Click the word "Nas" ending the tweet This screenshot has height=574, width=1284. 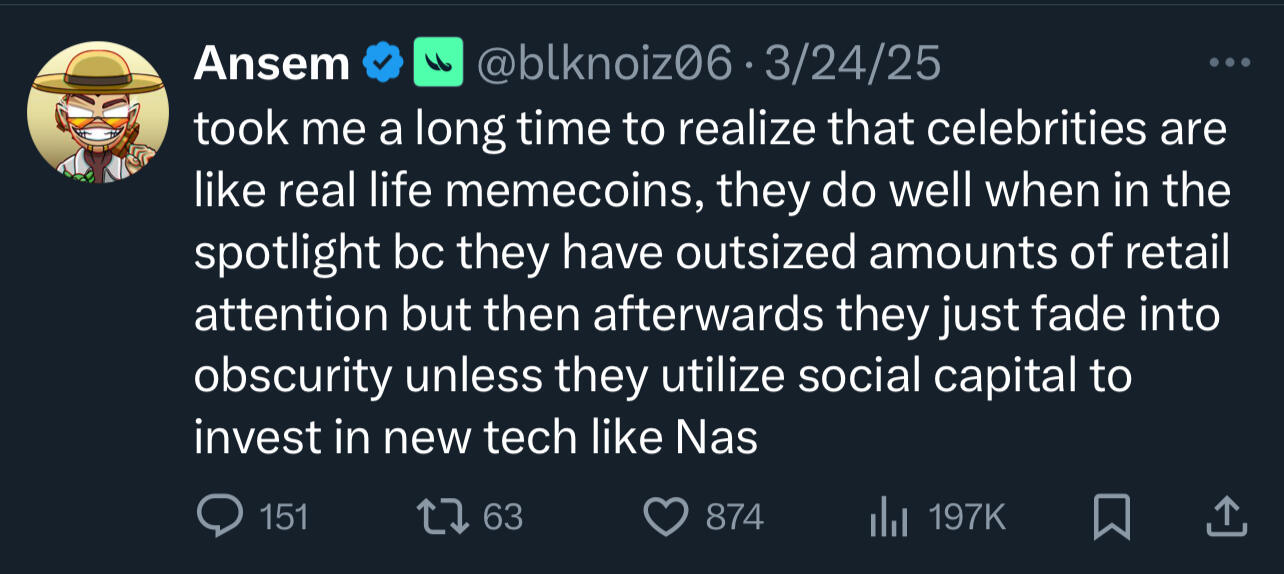[717, 439]
